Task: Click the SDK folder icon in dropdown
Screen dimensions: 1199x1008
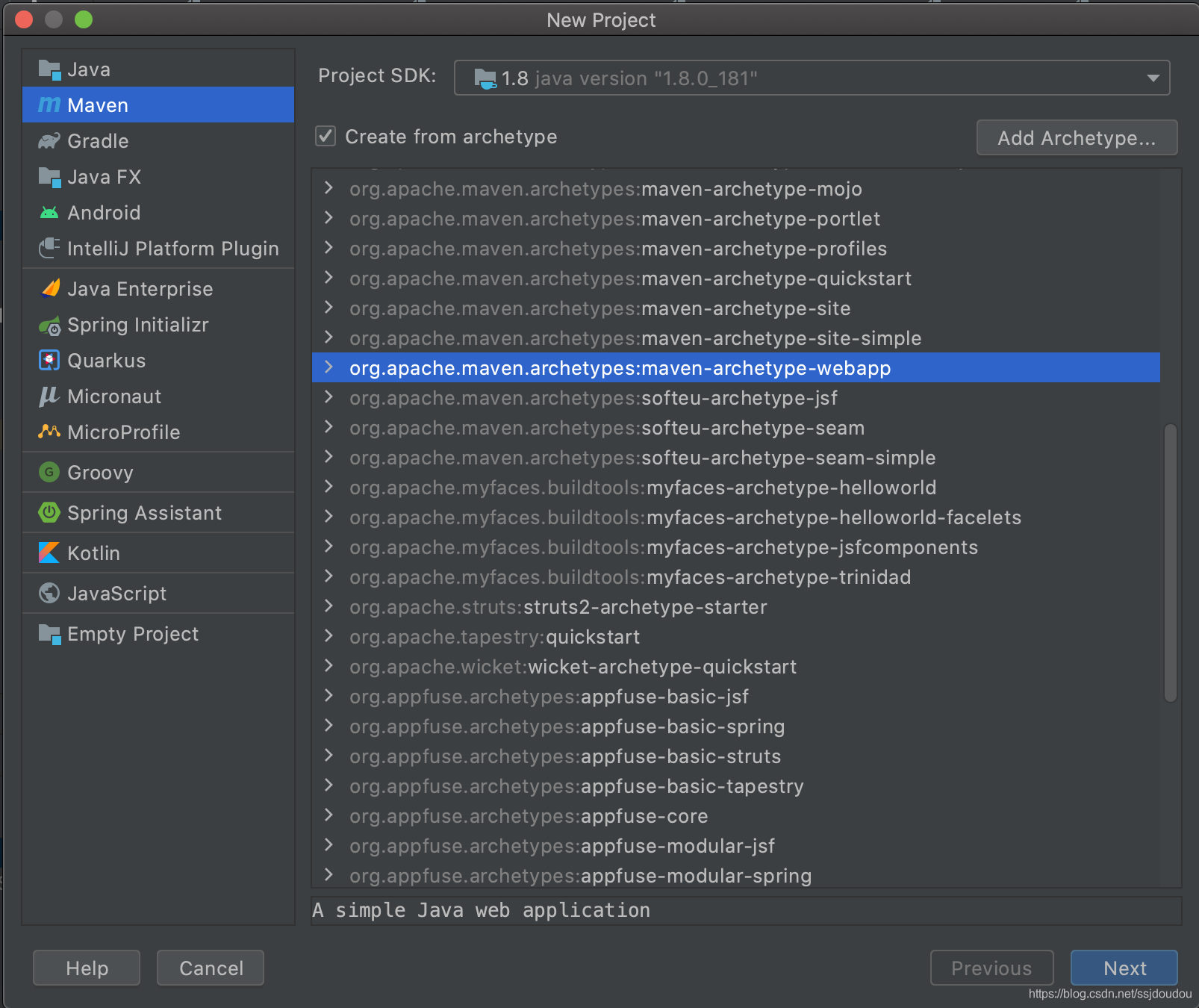Action: point(485,78)
